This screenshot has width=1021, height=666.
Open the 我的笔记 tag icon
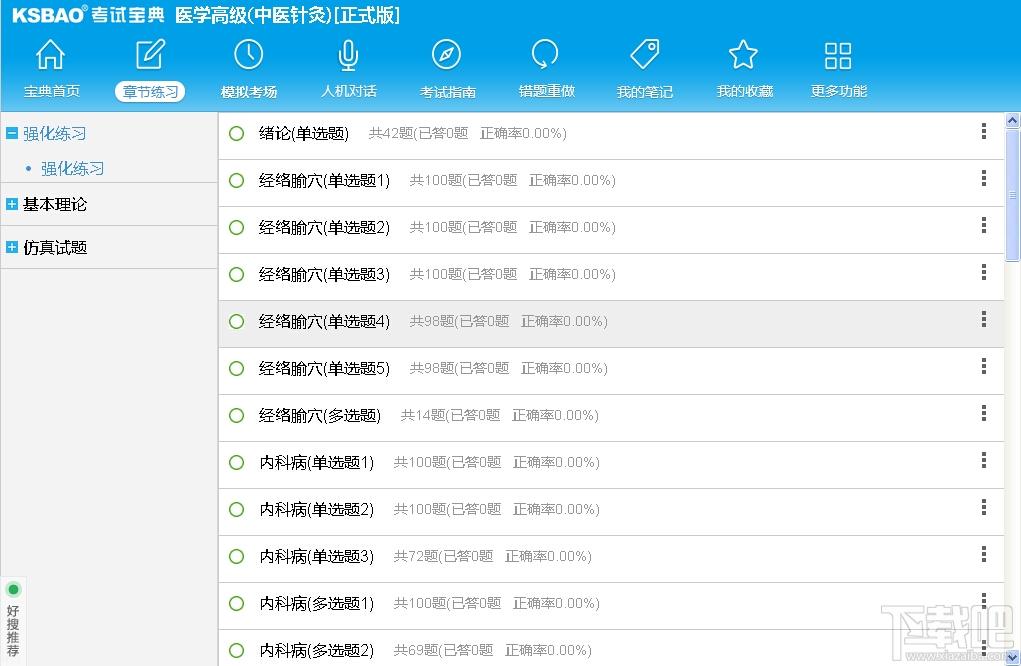[x=645, y=55]
